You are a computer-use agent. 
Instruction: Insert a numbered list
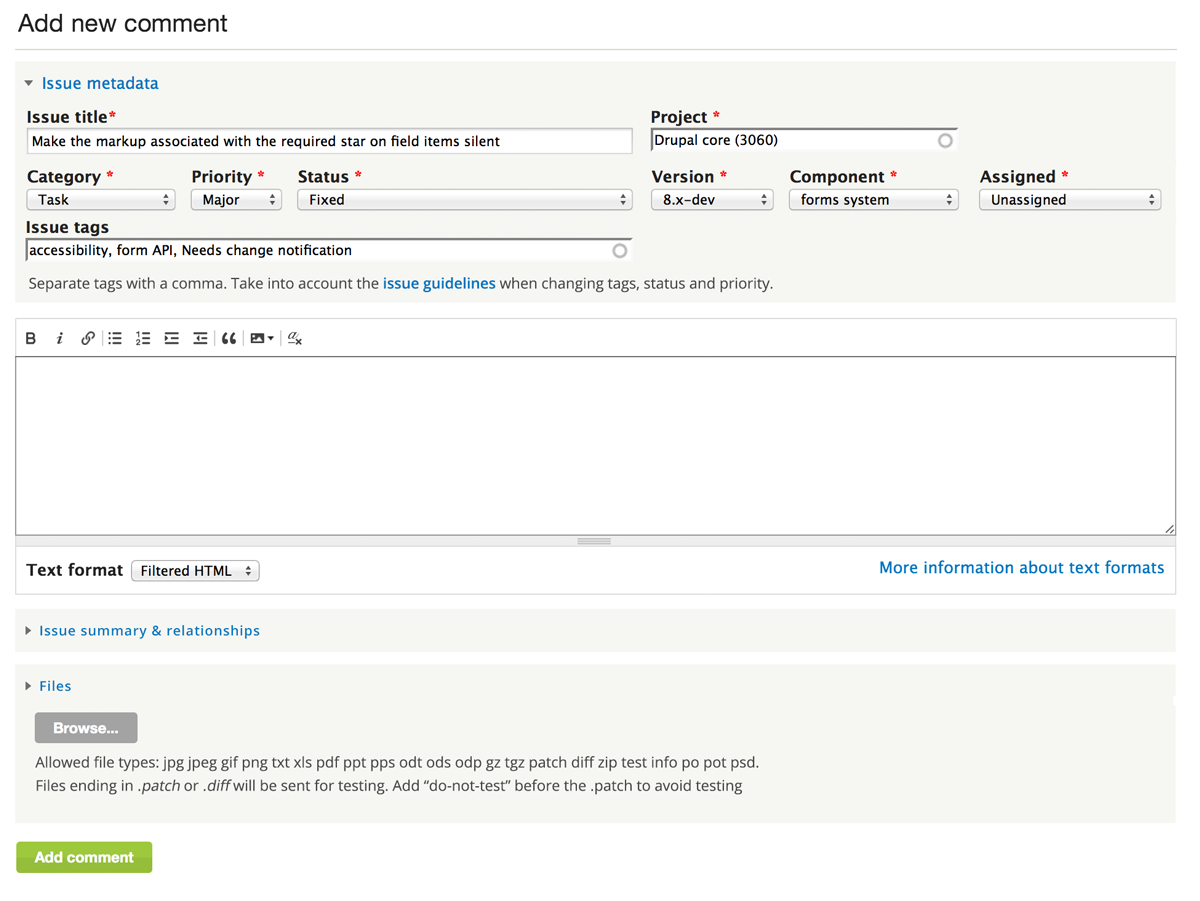coord(143,339)
